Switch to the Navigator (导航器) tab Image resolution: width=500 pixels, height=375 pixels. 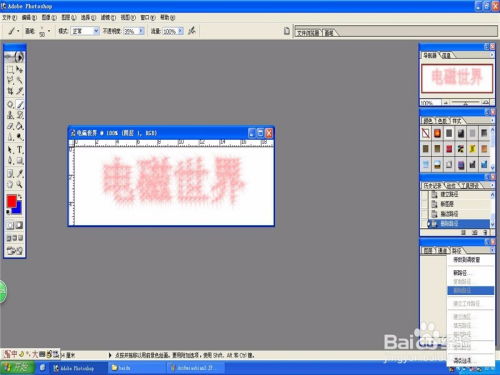click(x=430, y=55)
